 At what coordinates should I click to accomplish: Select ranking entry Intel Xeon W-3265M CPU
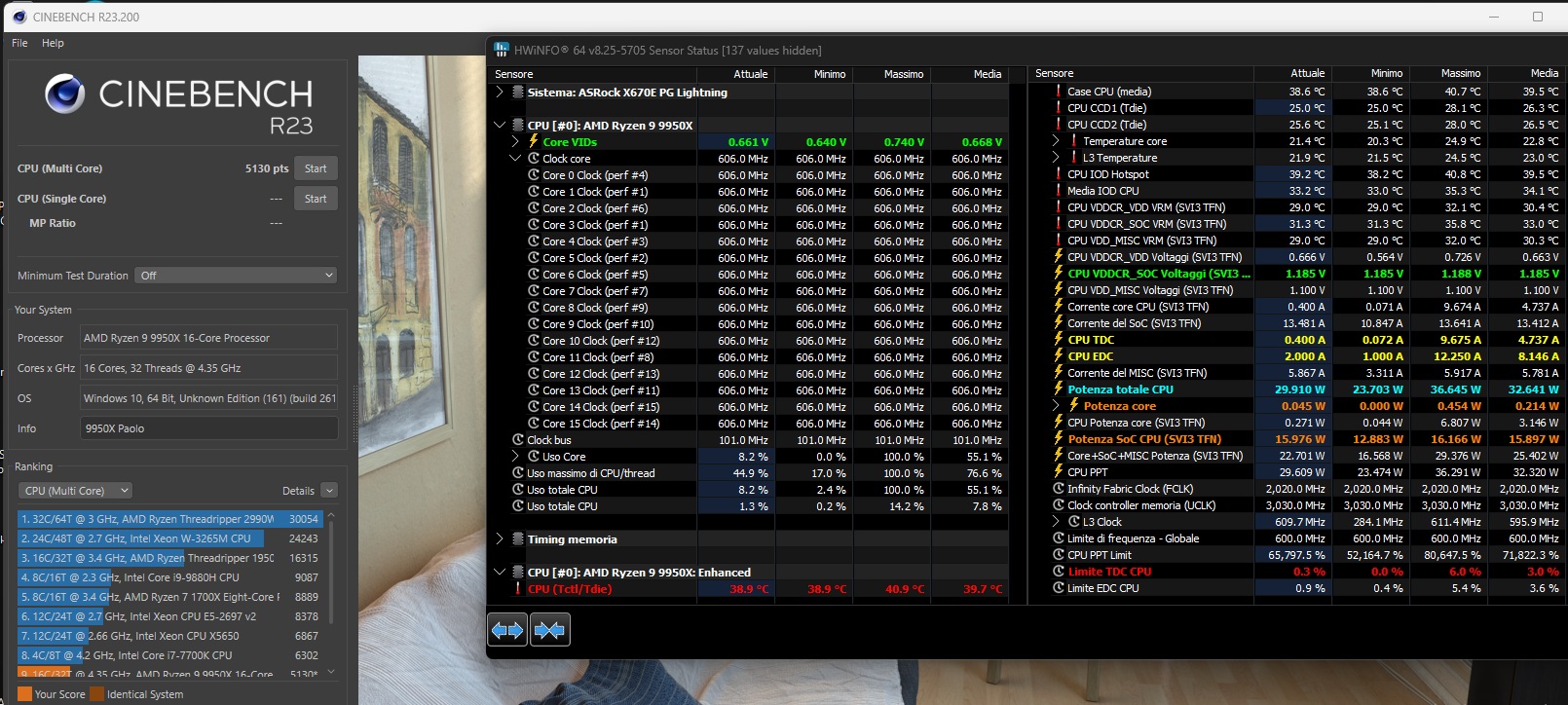pyautogui.click(x=170, y=538)
